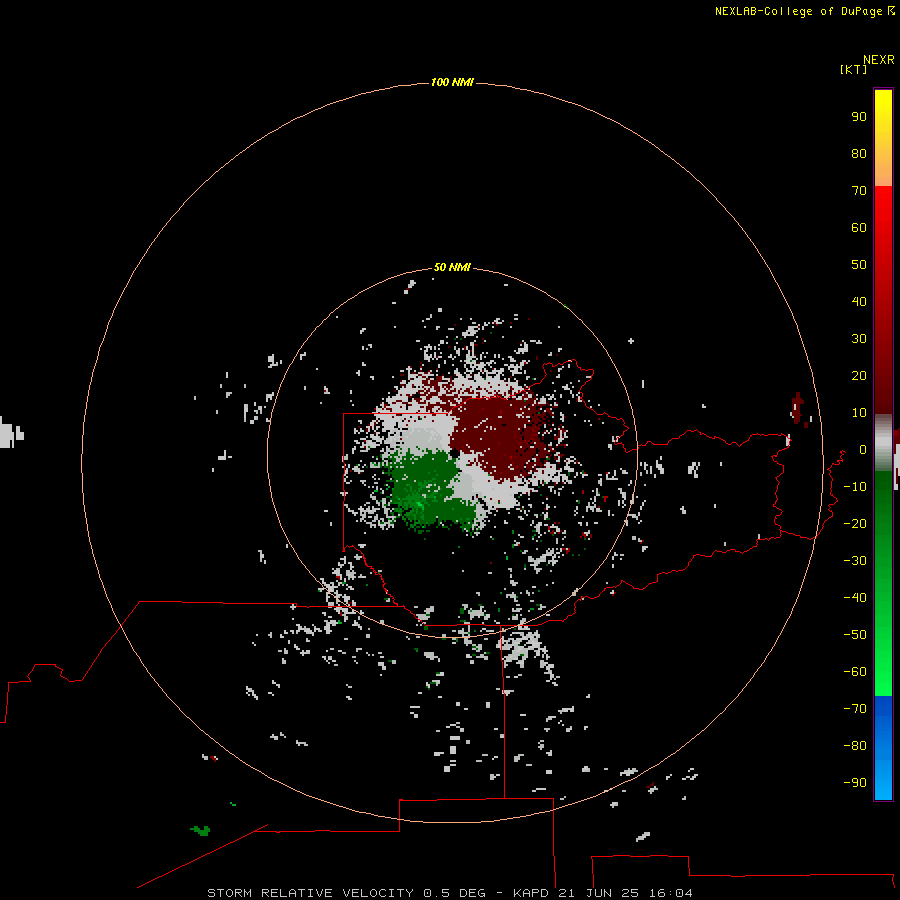Pick the yellow-orange band of the velocity scale
900x900 pixels.
pos(883,138)
